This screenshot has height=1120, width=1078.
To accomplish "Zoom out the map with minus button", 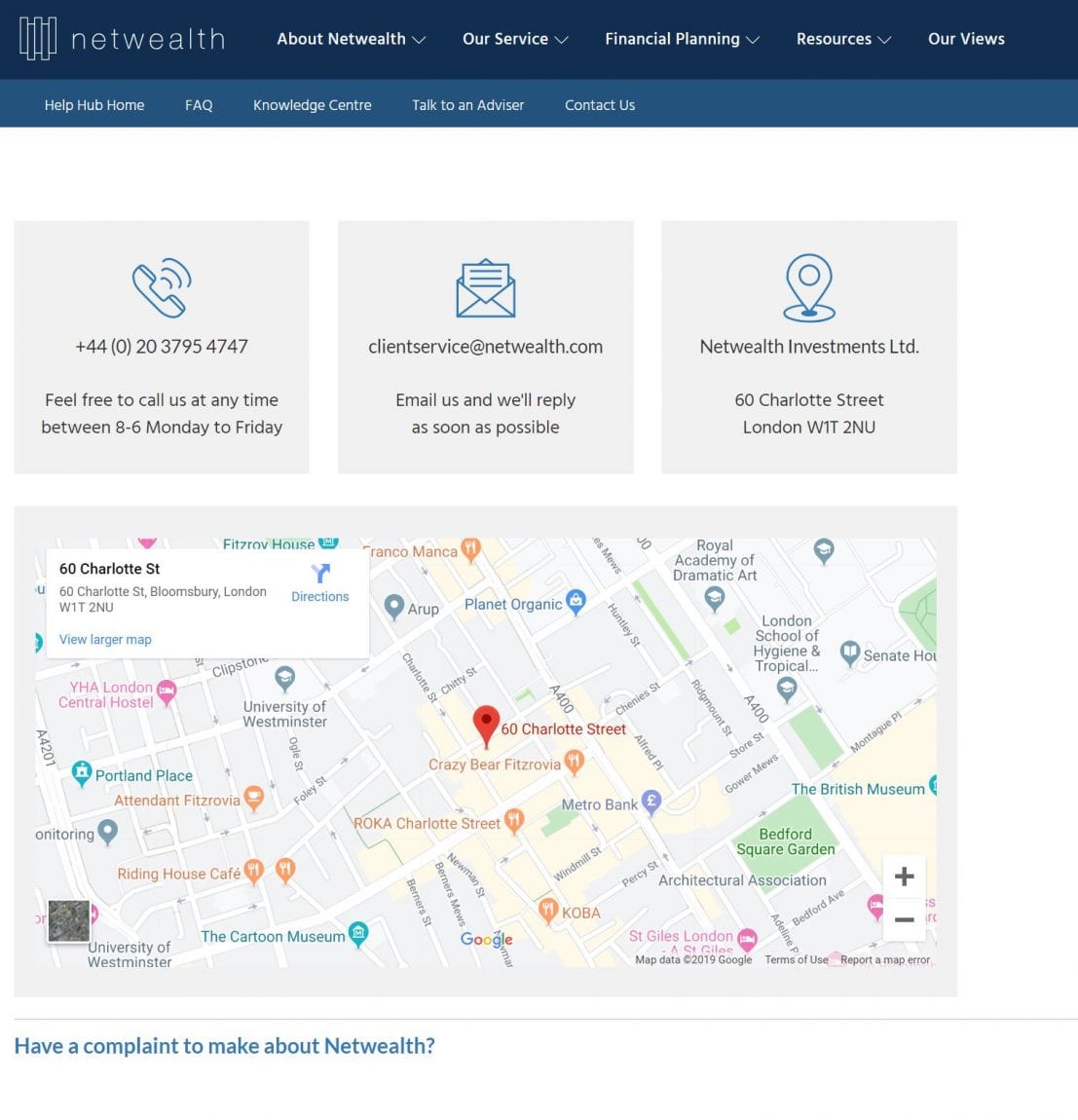I will pos(905,919).
